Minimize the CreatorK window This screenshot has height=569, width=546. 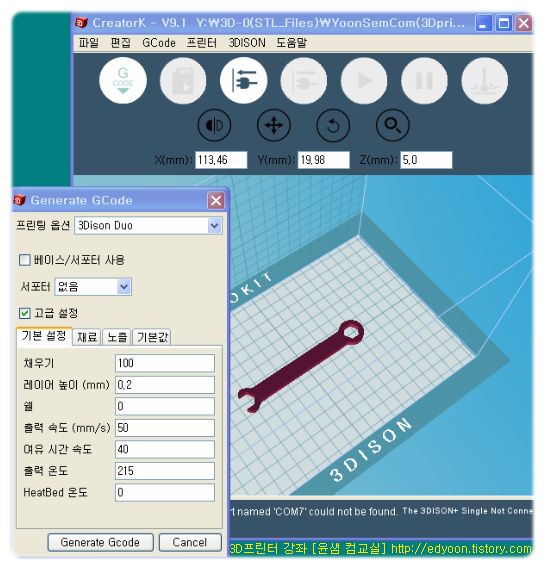pyautogui.click(x=483, y=23)
